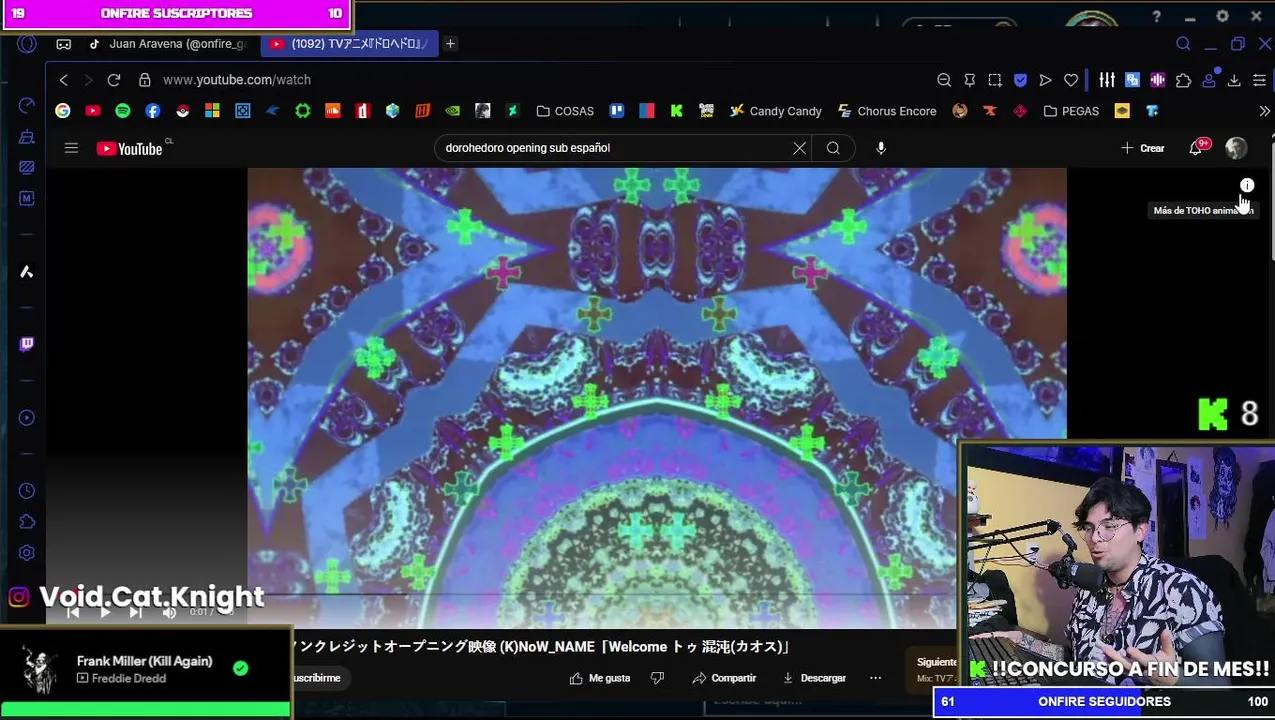The width and height of the screenshot is (1275, 720).
Task: Download the video with Descargar
Action: (814, 678)
